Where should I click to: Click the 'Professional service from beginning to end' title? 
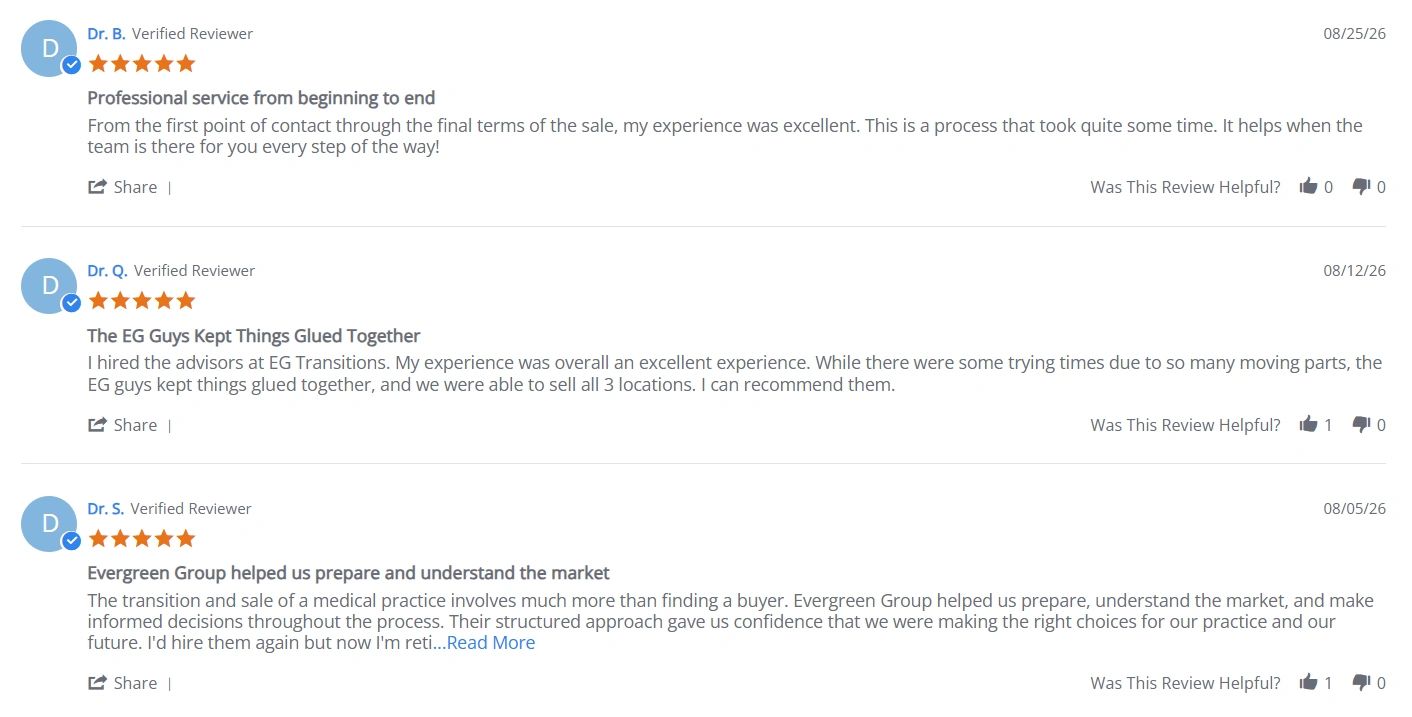(261, 98)
